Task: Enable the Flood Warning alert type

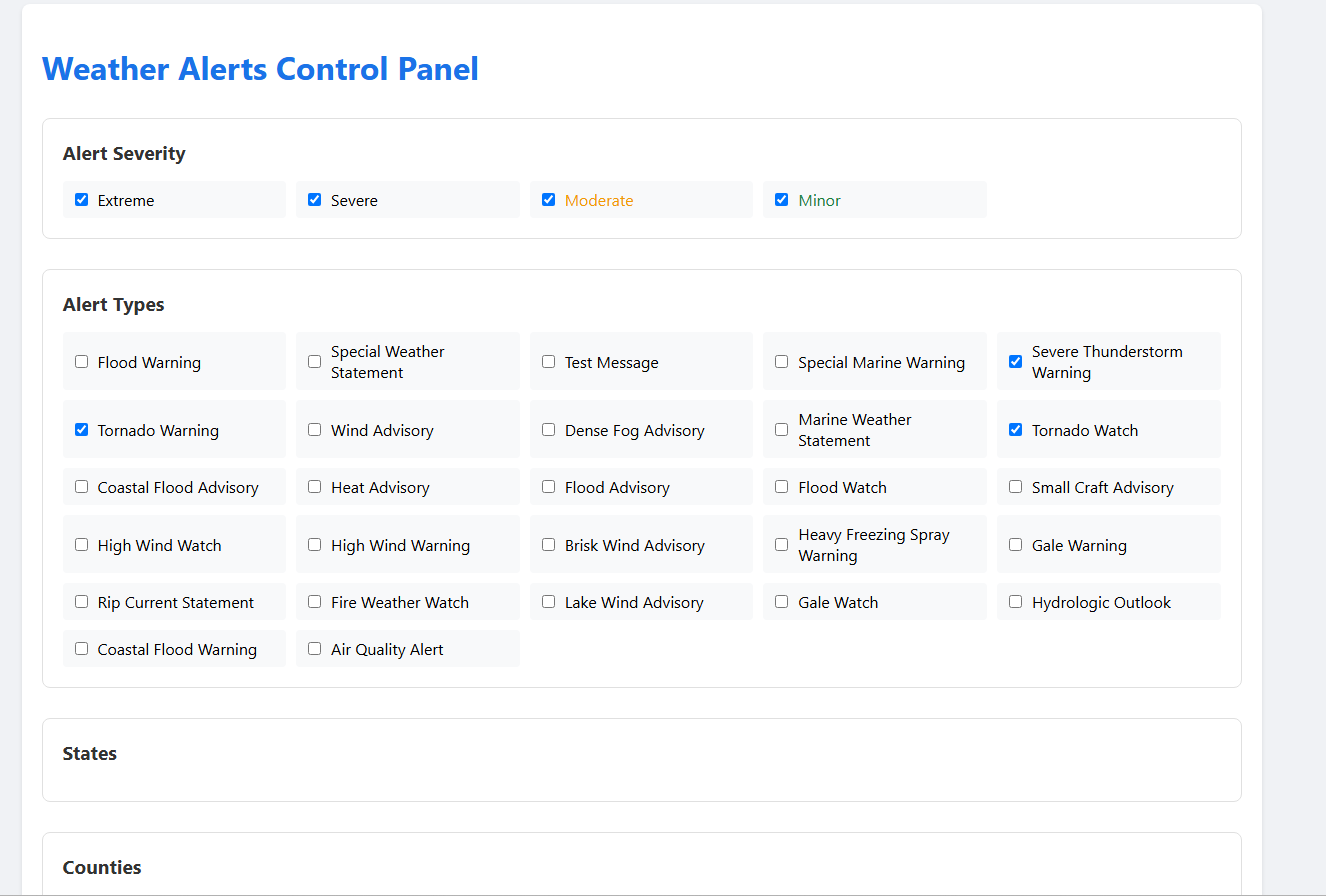Action: [82, 362]
